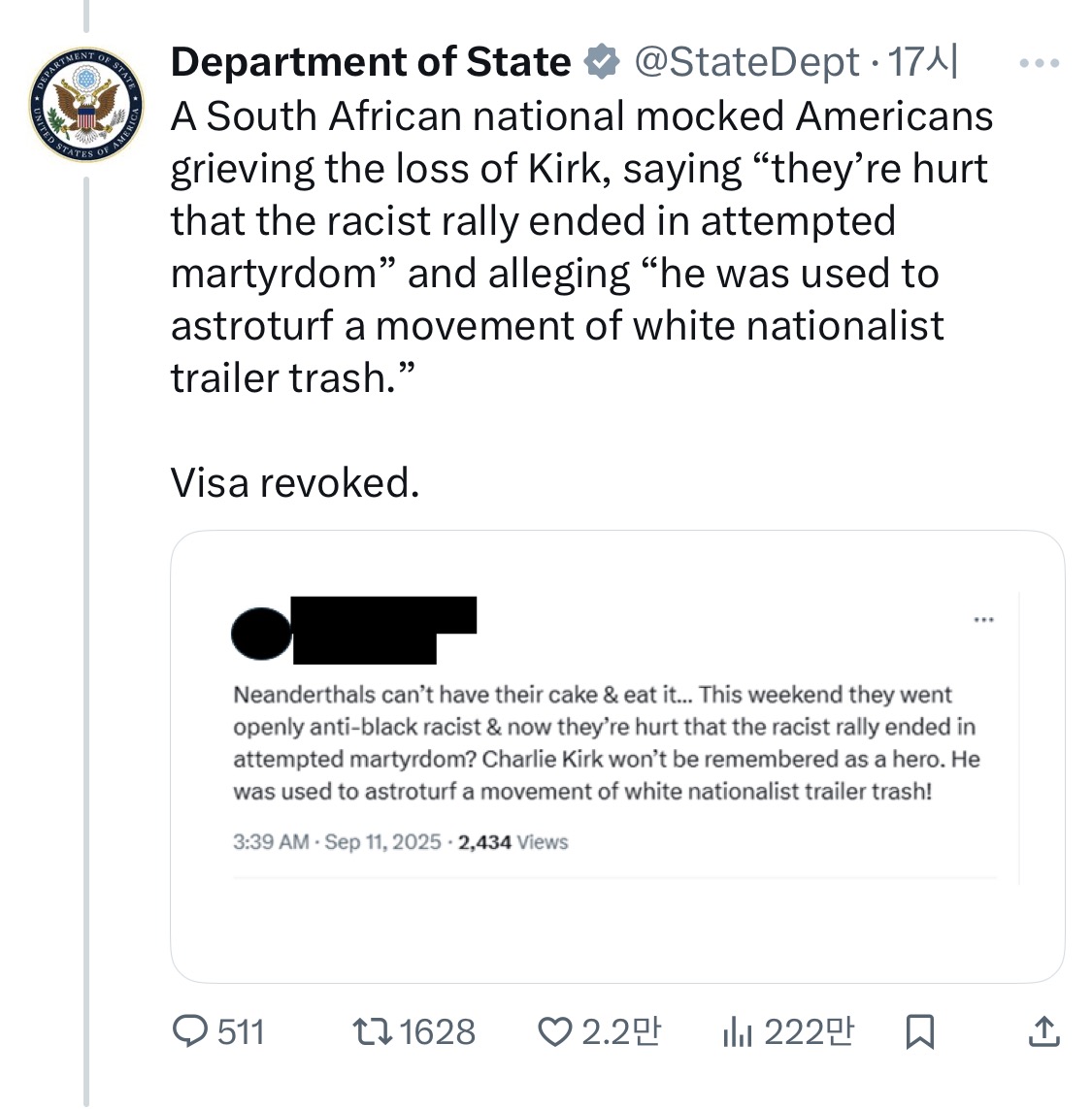Tap the repost arrows icon

pos(371,1031)
